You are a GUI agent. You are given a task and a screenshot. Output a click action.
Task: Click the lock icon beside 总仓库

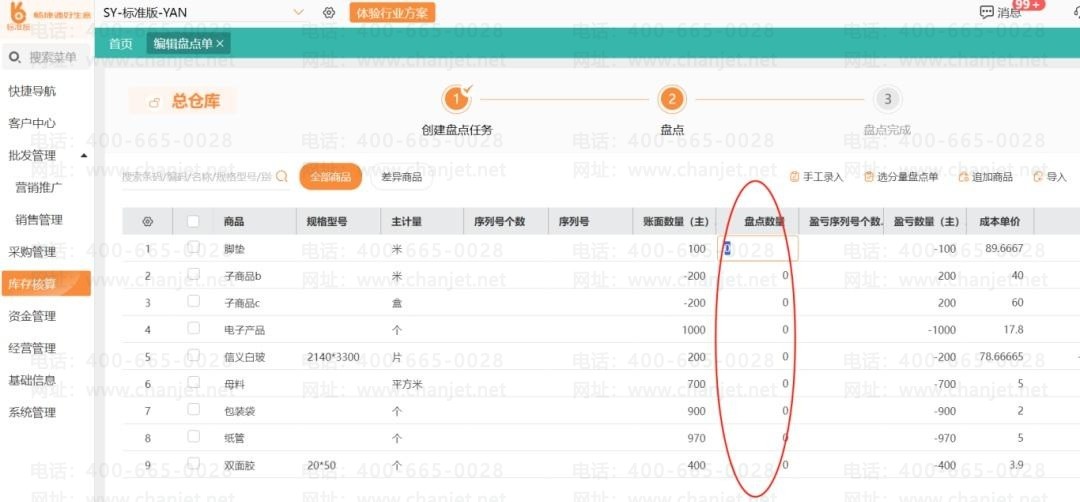[x=155, y=103]
